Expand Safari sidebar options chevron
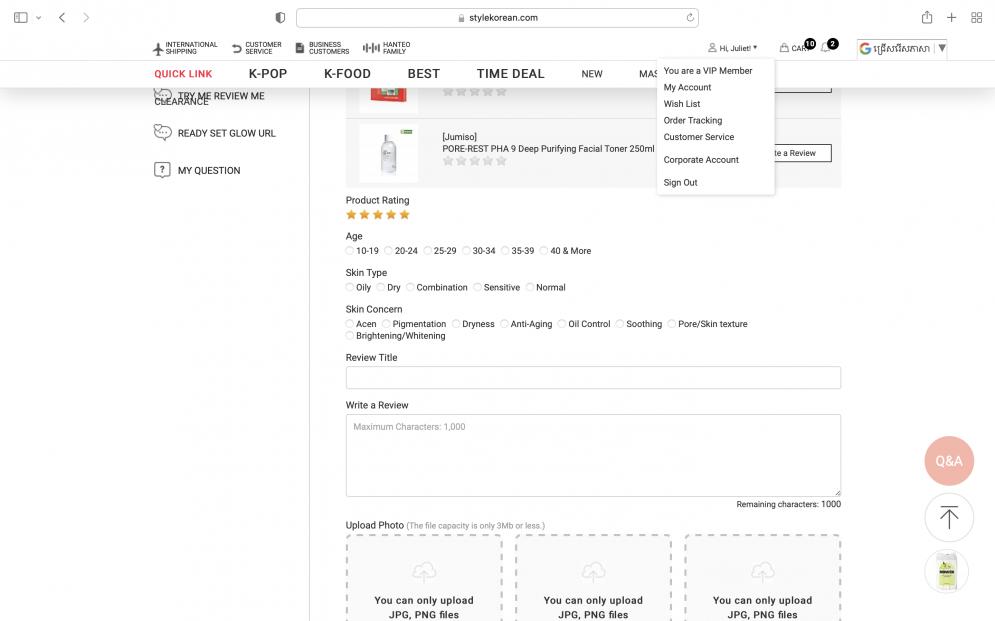This screenshot has width=995, height=621. (39, 18)
